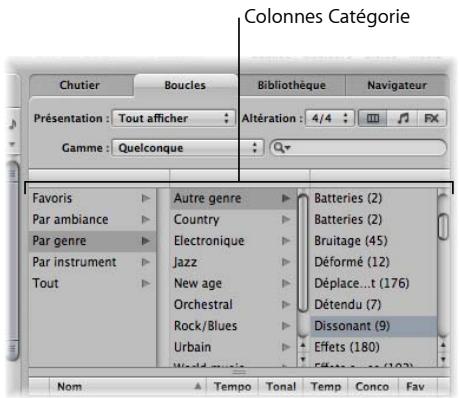Open the Navigateur tab

(397, 85)
